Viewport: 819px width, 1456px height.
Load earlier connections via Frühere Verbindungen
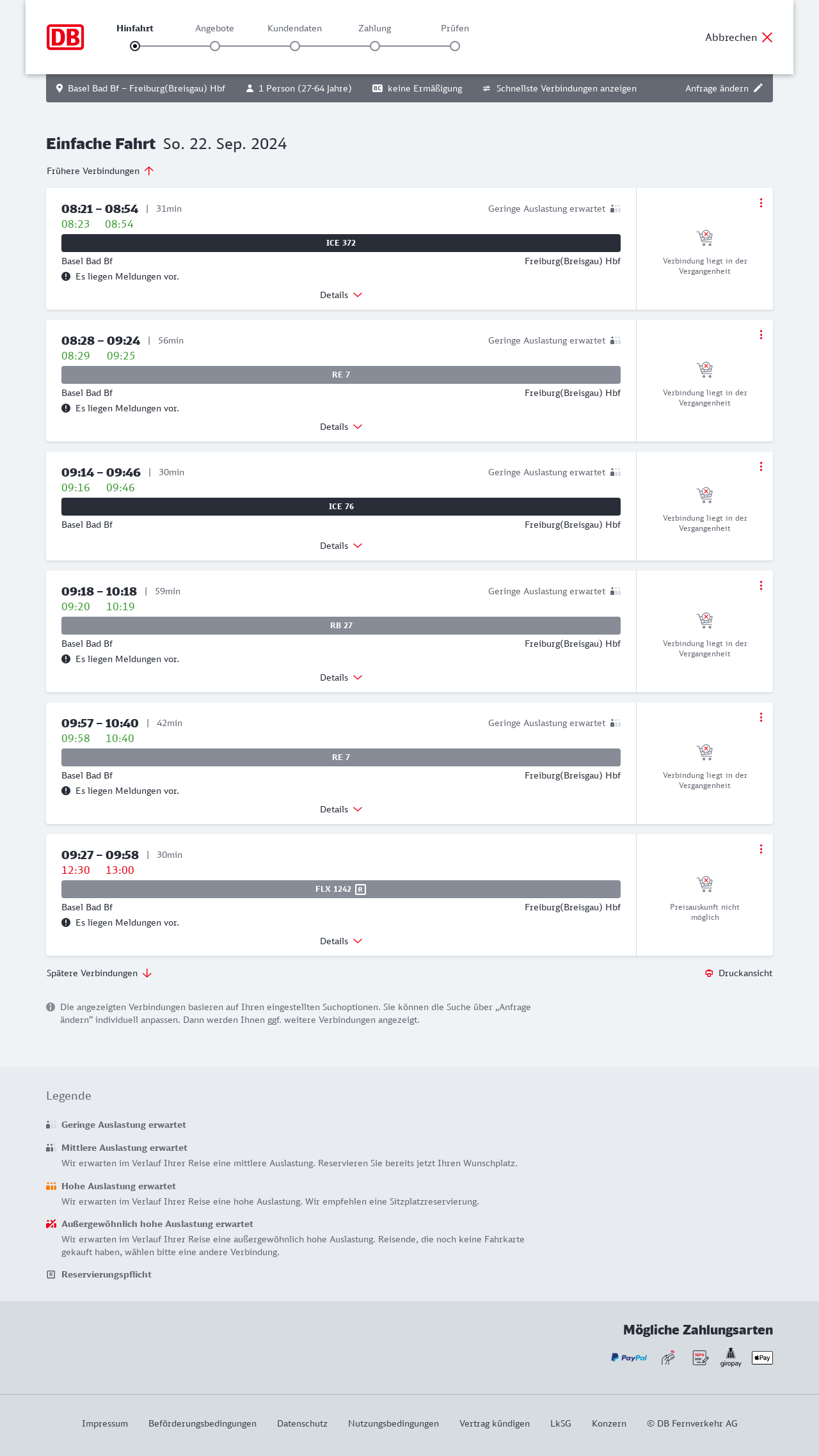click(100, 171)
